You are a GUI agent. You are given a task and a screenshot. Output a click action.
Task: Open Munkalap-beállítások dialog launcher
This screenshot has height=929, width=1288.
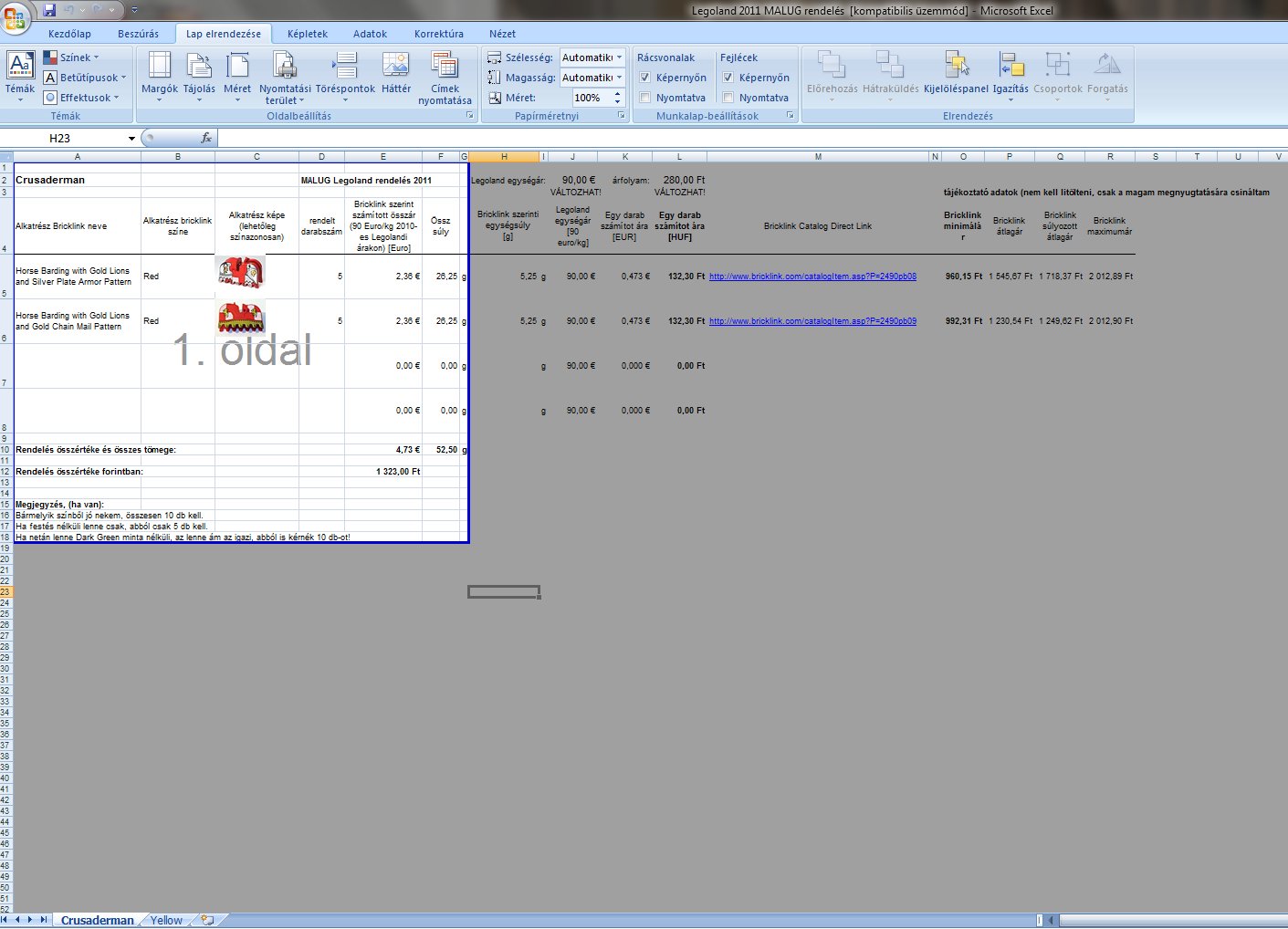[790, 116]
